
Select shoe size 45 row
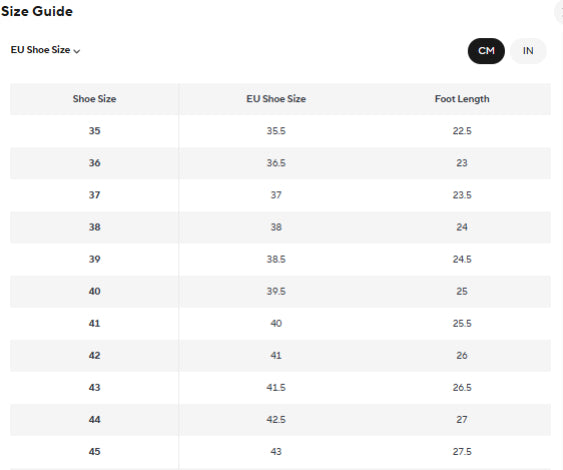coord(280,451)
